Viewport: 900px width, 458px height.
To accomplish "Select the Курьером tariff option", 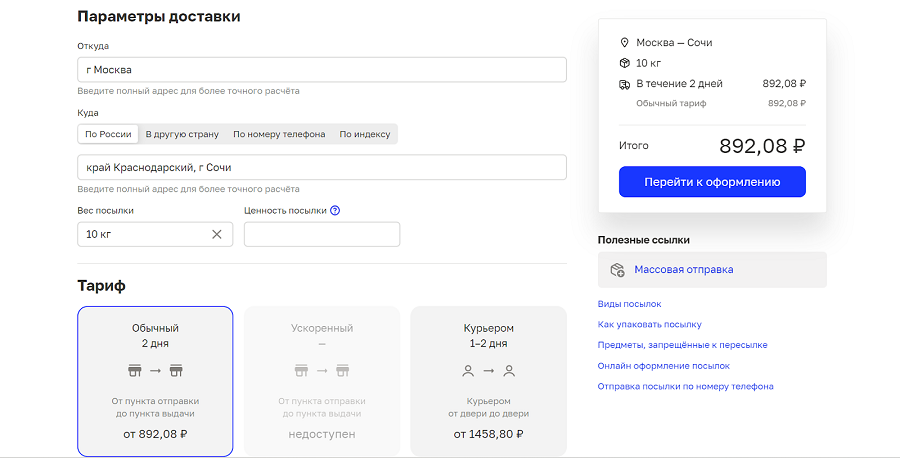I will coord(488,381).
